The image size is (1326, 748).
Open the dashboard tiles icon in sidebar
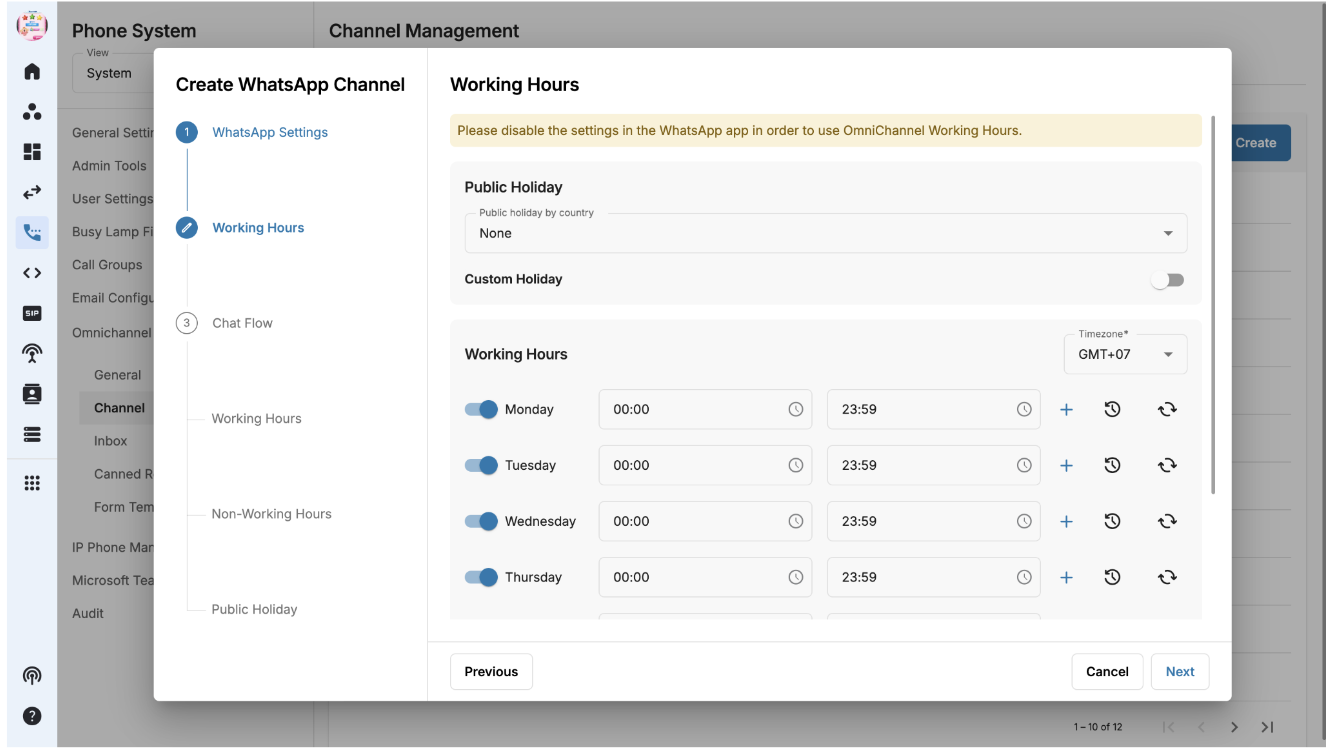coord(32,152)
